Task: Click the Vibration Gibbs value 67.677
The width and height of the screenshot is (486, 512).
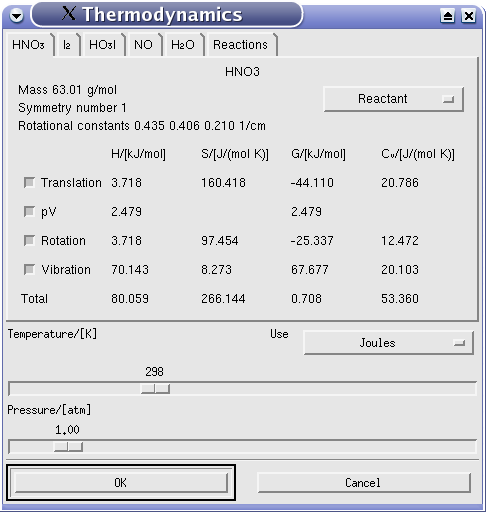Action: click(310, 270)
